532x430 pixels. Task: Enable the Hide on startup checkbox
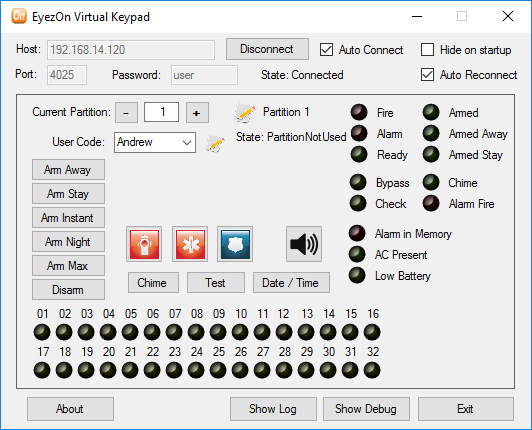(427, 50)
